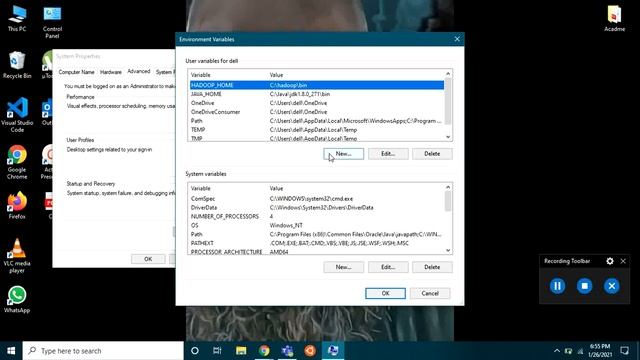Open the Windows Start menu
This screenshot has width=640, height=360.
point(11,351)
